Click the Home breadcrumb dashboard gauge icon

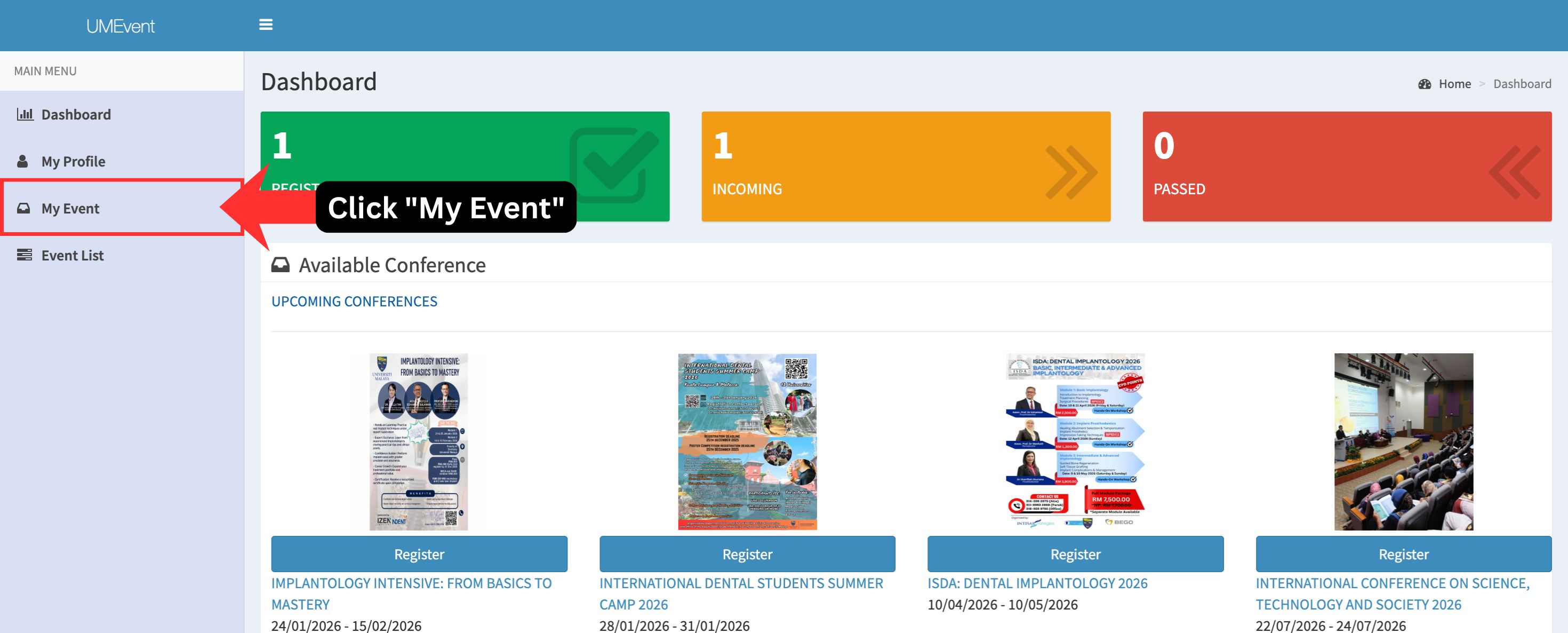pos(1425,84)
